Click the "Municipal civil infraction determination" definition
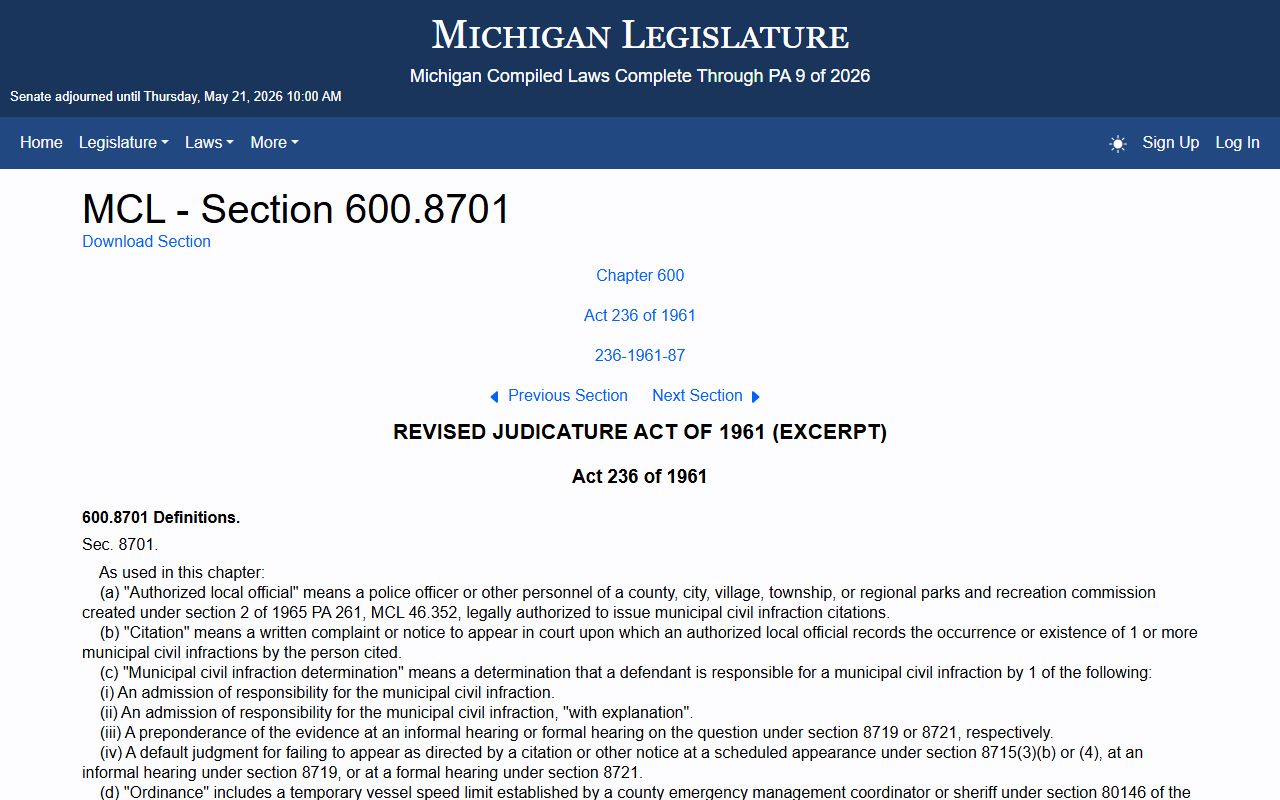 point(626,672)
